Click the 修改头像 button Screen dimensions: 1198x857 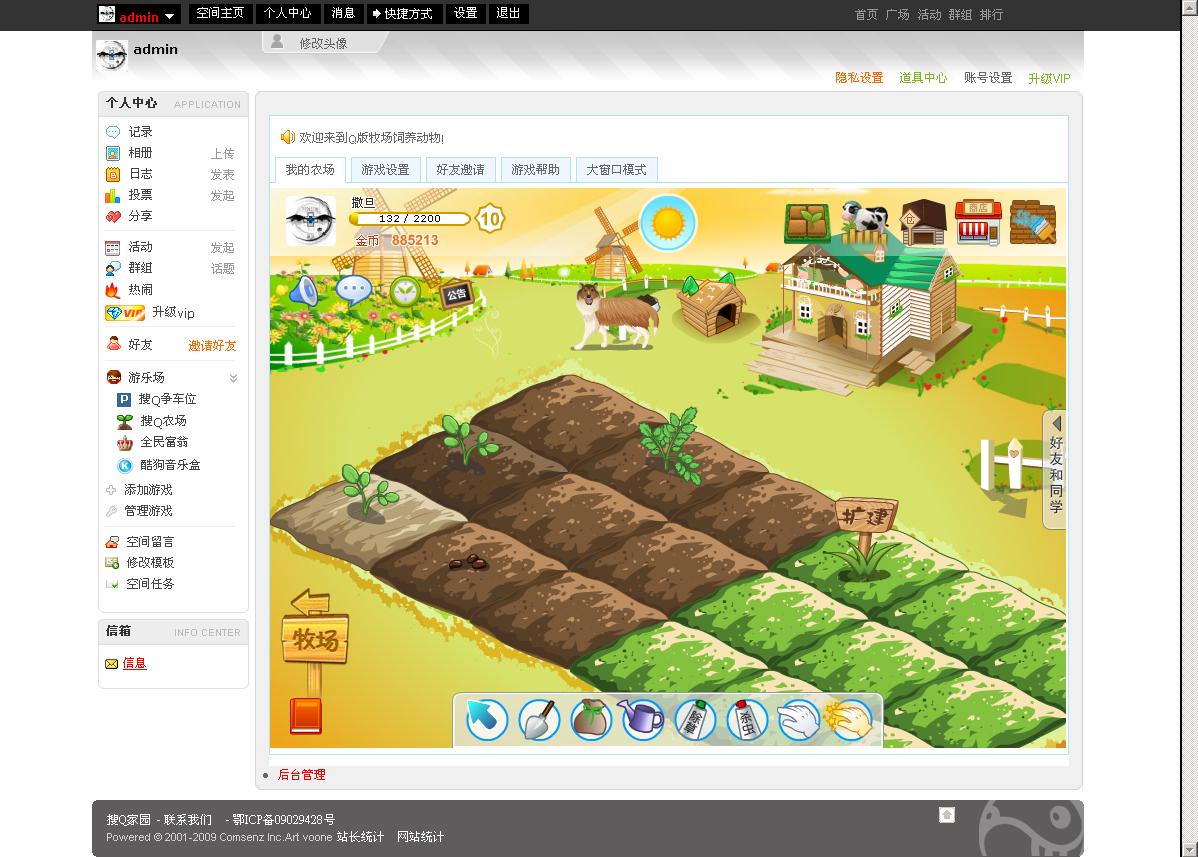coord(322,44)
